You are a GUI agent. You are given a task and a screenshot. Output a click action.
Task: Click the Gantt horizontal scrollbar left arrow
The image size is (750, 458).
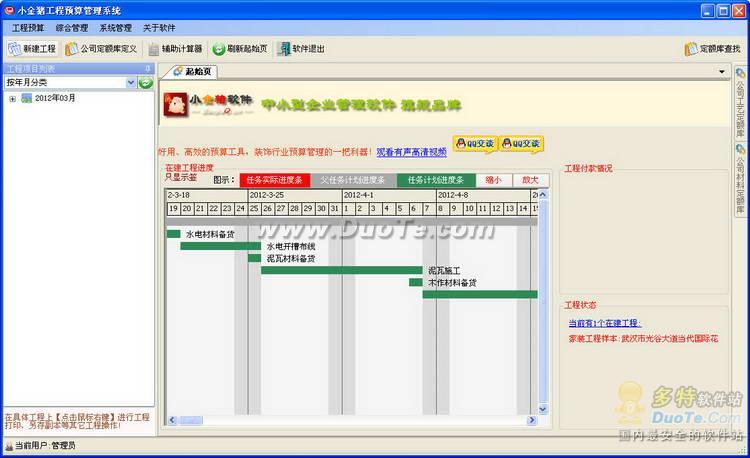(x=172, y=420)
